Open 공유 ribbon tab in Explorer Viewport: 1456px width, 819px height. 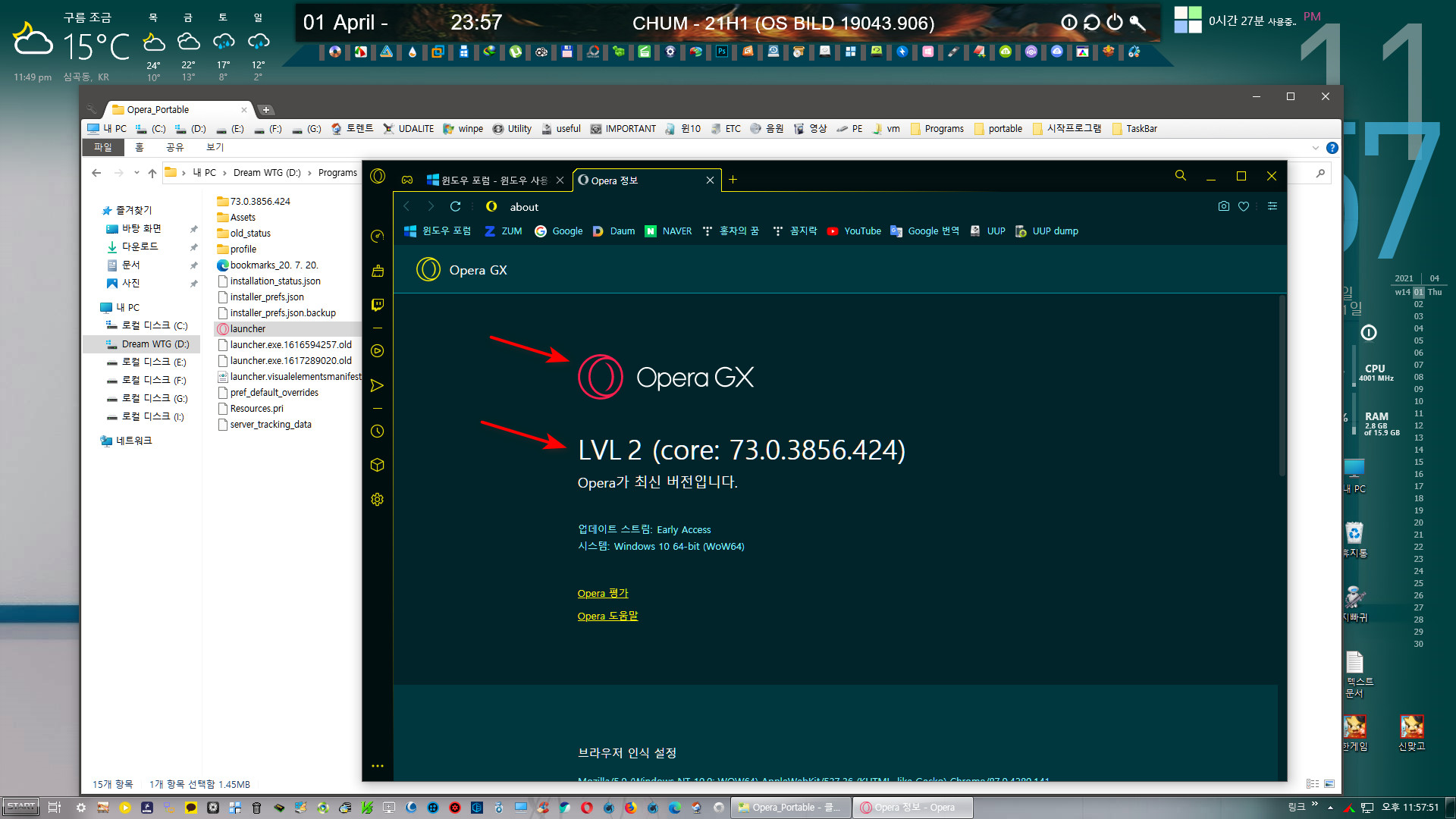click(175, 147)
